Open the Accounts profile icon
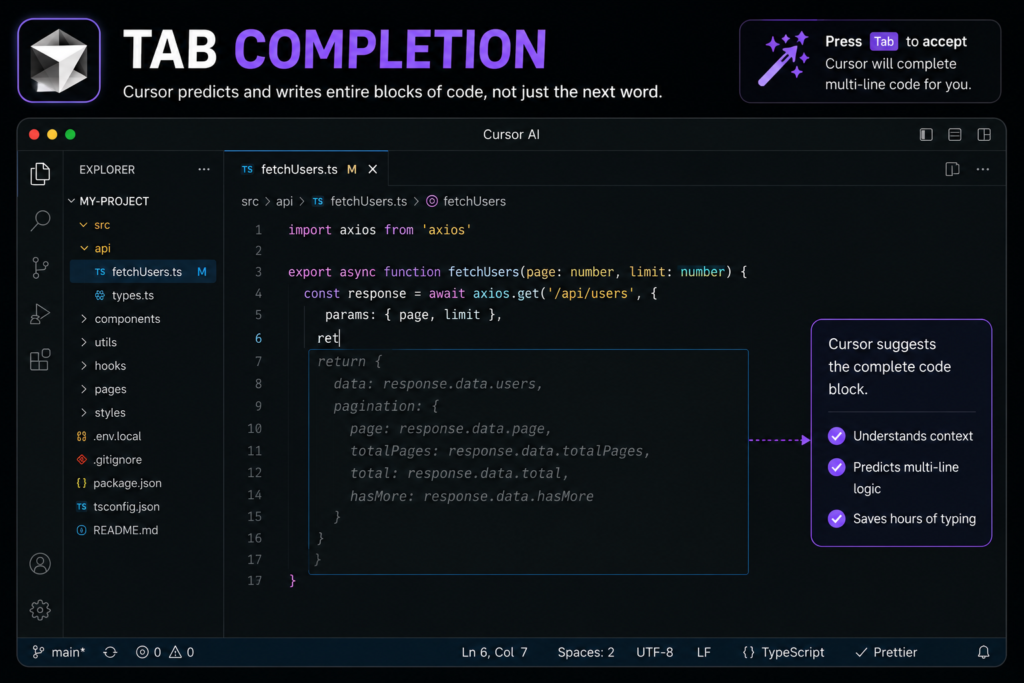The width and height of the screenshot is (1024, 683). click(x=40, y=564)
